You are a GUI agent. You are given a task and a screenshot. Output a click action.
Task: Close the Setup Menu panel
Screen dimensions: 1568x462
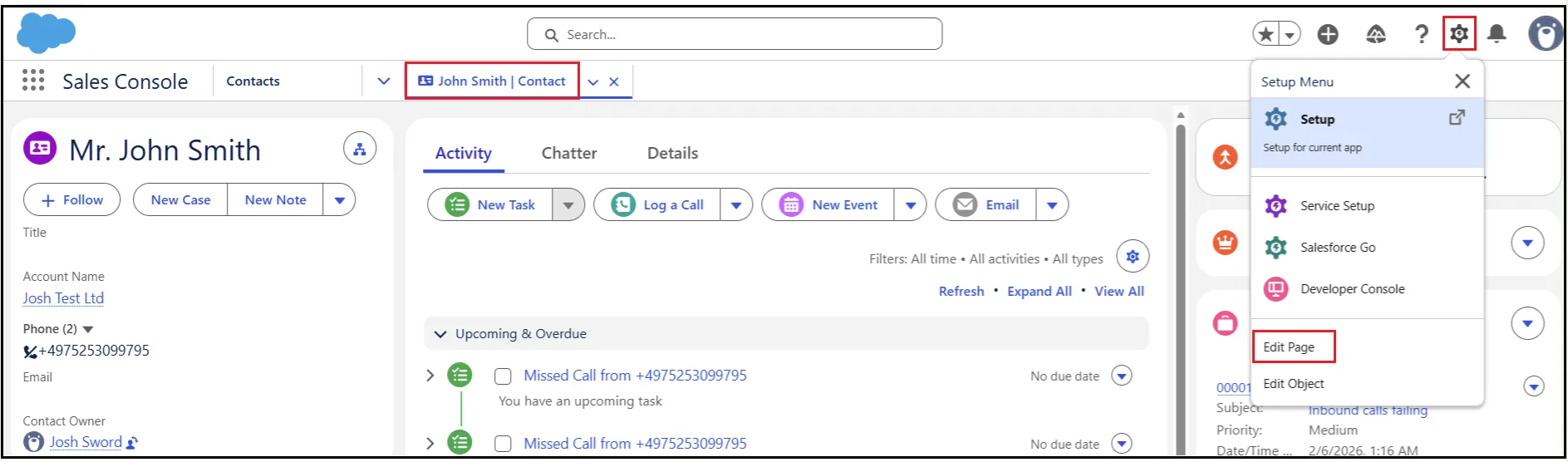(x=1462, y=81)
